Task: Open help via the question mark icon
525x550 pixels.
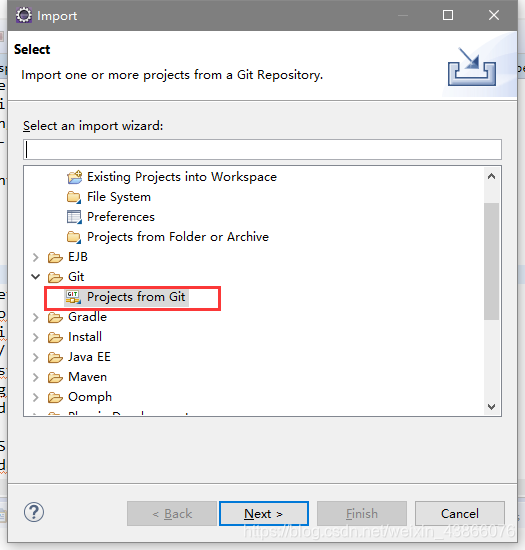Action: click(x=34, y=512)
